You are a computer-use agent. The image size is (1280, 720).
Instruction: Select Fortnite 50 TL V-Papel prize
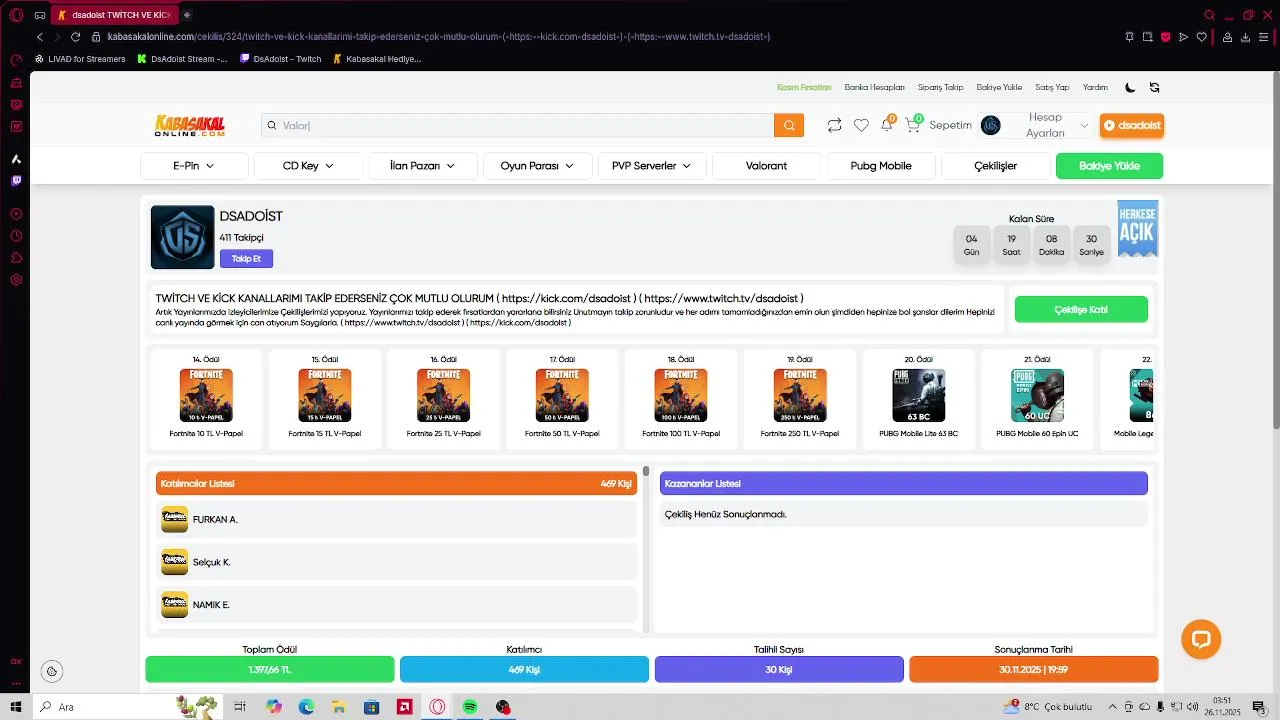pos(562,398)
